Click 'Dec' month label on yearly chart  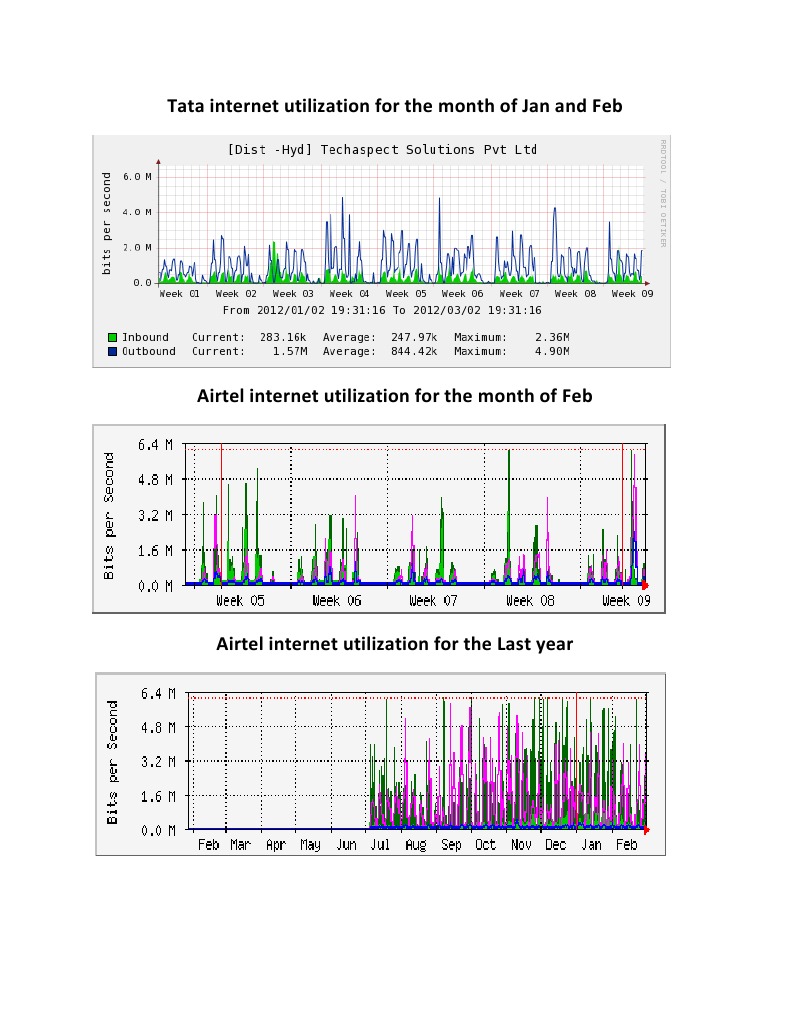coord(555,844)
